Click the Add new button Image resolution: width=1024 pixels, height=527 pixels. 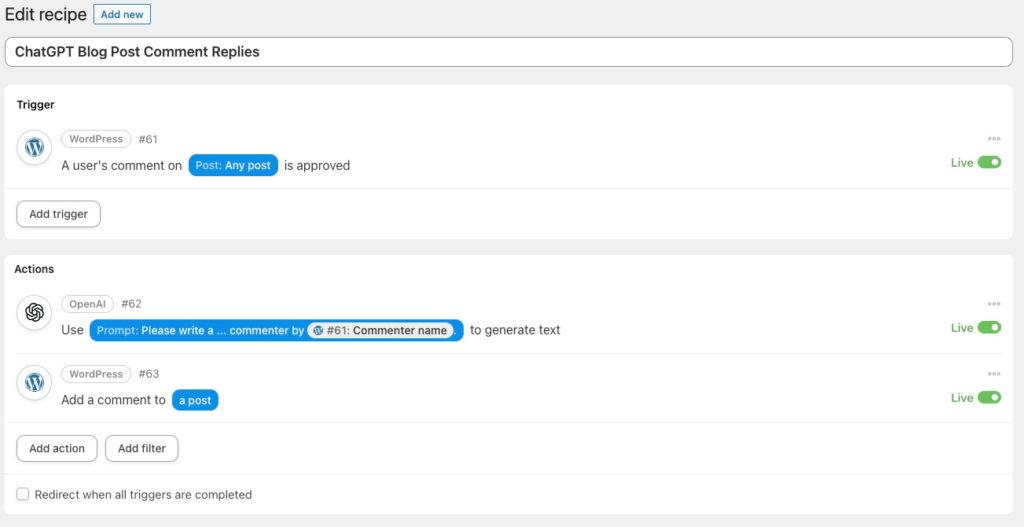click(x=122, y=15)
